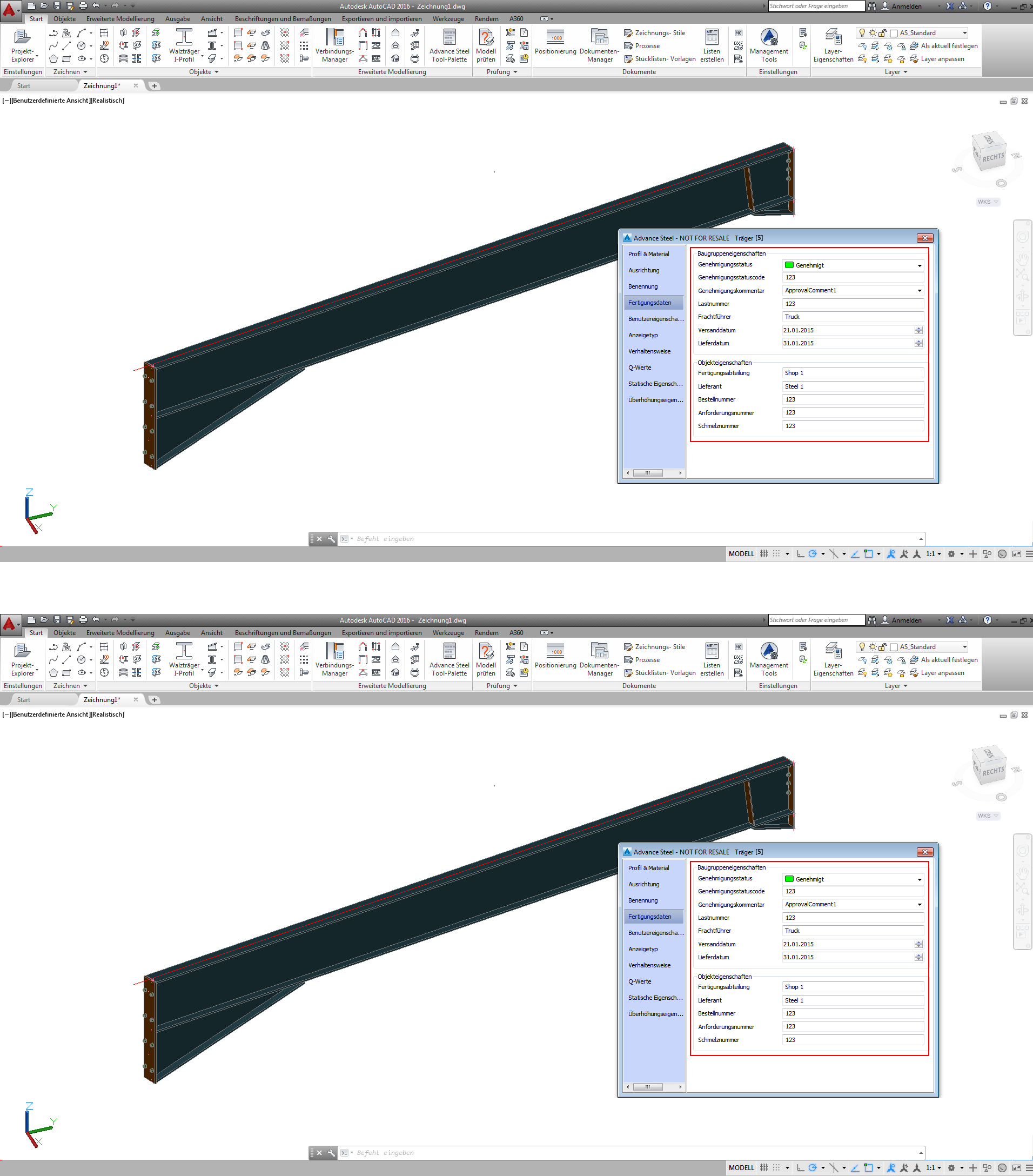
Task: Click the Frachtführer field in upper dialog
Action: click(853, 317)
